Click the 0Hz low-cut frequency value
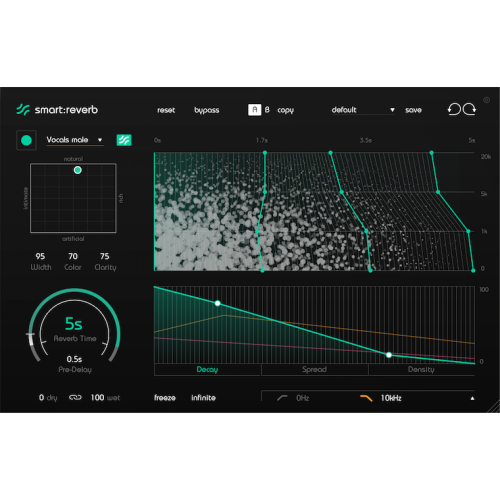The width and height of the screenshot is (500, 500). pos(303,398)
